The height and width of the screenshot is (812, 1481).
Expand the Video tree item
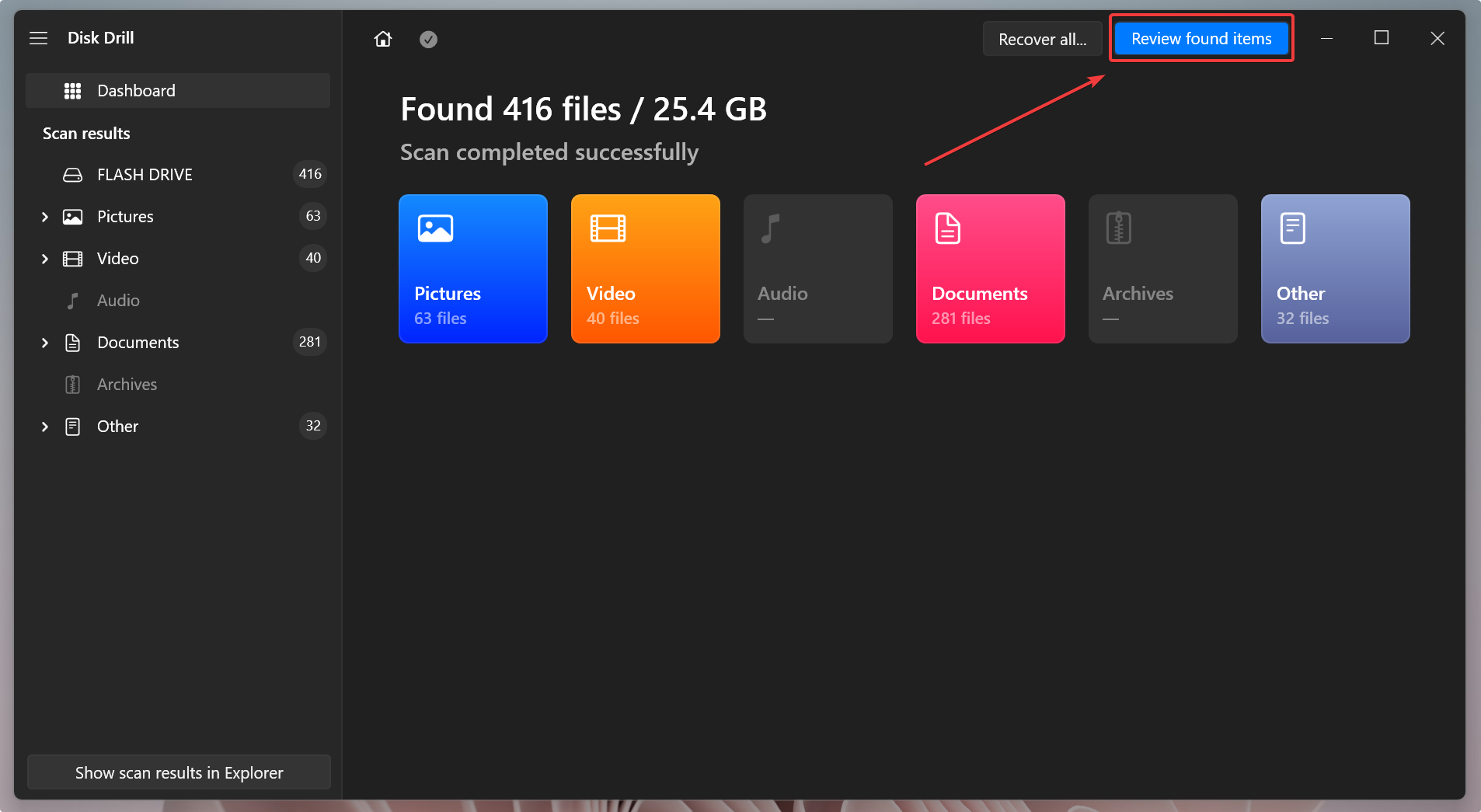coord(45,259)
